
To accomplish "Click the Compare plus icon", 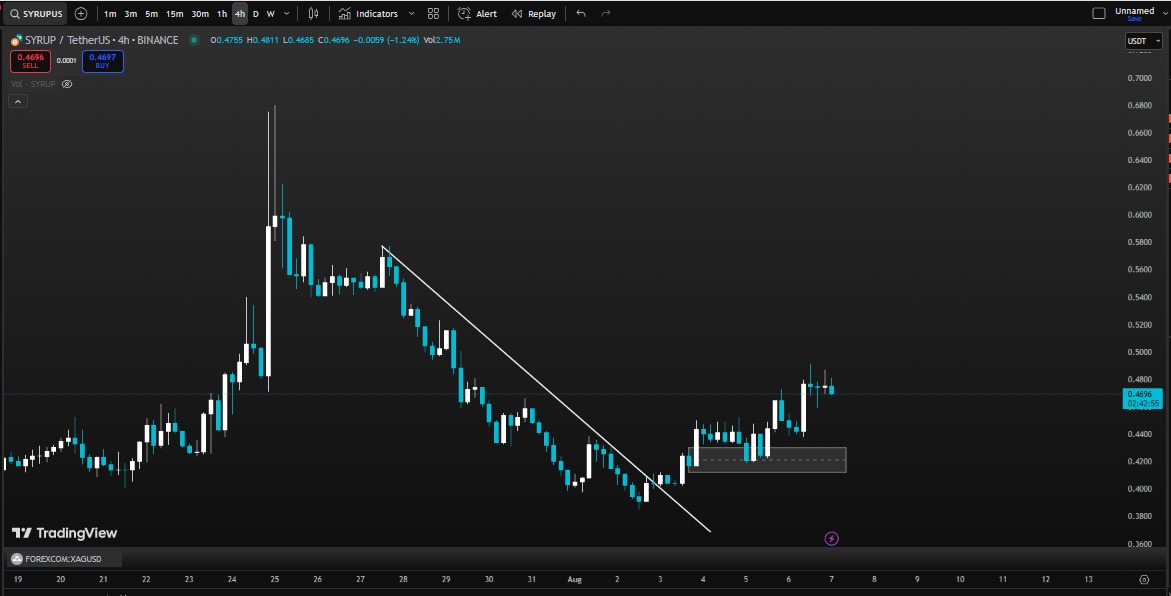I will [x=79, y=13].
